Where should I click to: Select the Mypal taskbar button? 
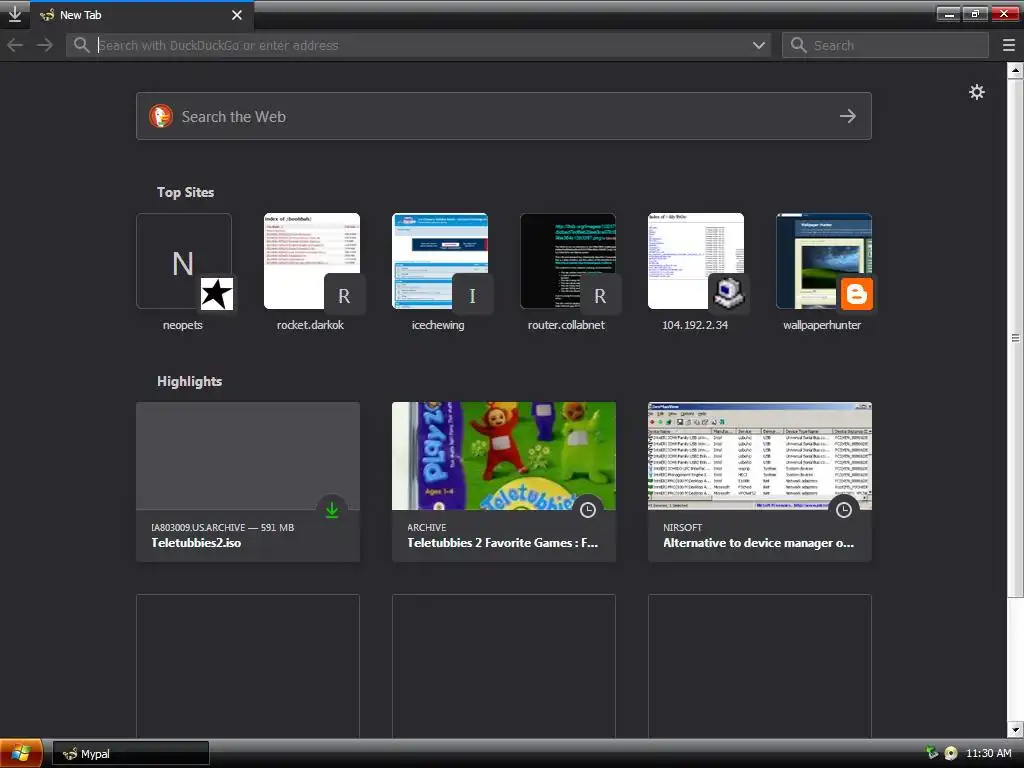click(x=131, y=754)
